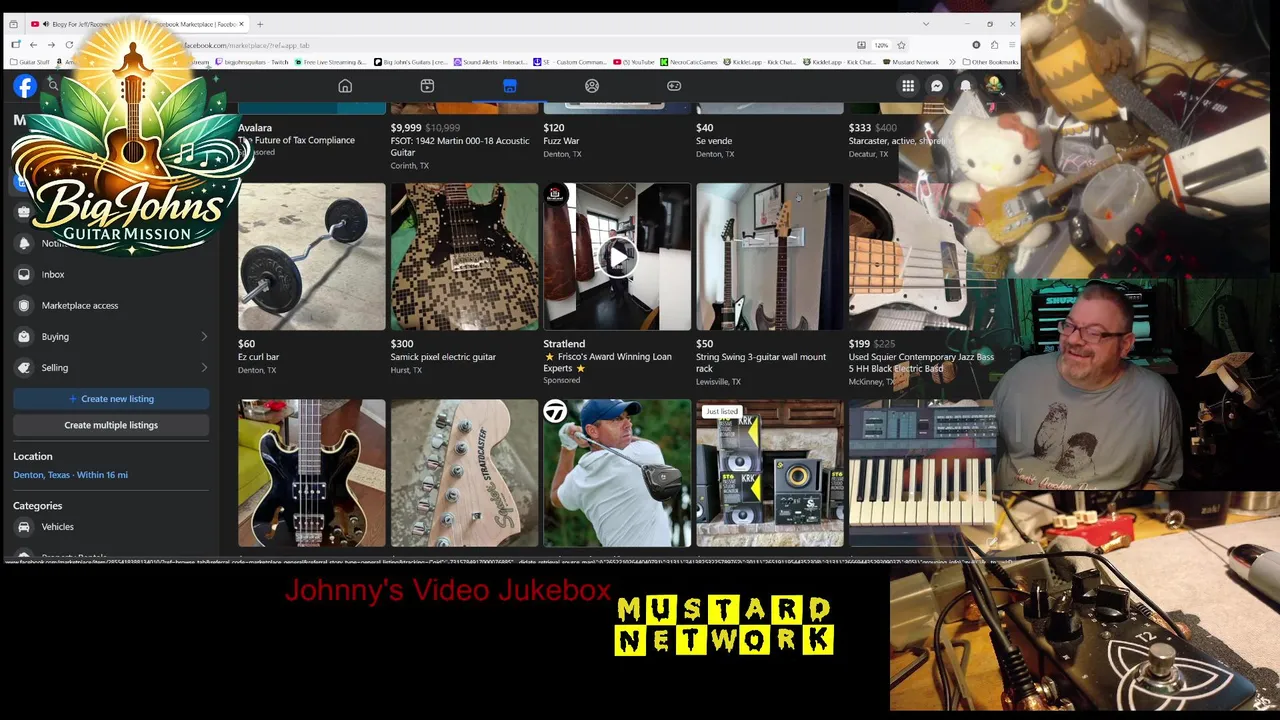The image size is (1280, 720).
Task: Open the golfer sponsored ad image
Action: coord(617,473)
